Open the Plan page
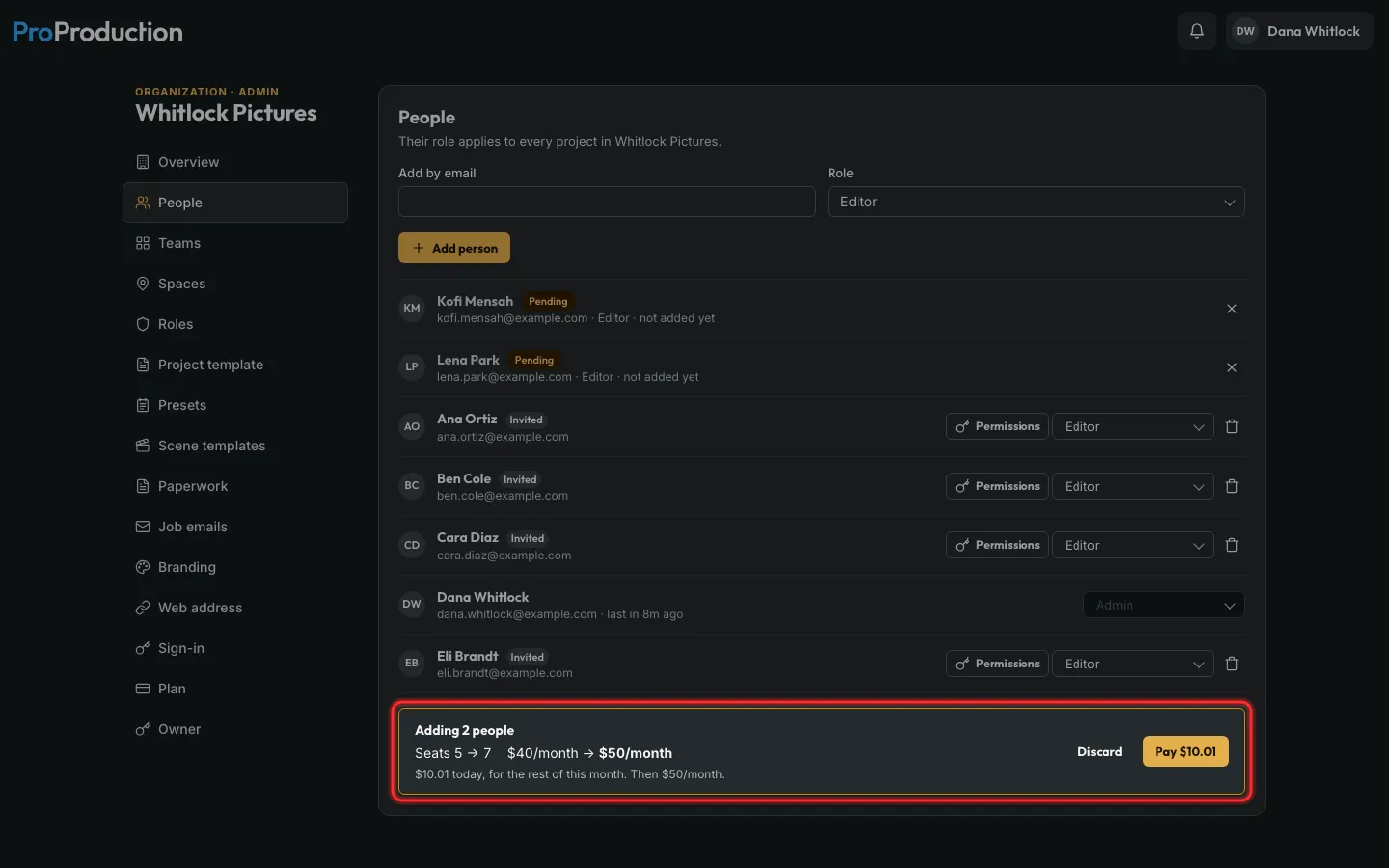The image size is (1389, 868). click(235, 689)
